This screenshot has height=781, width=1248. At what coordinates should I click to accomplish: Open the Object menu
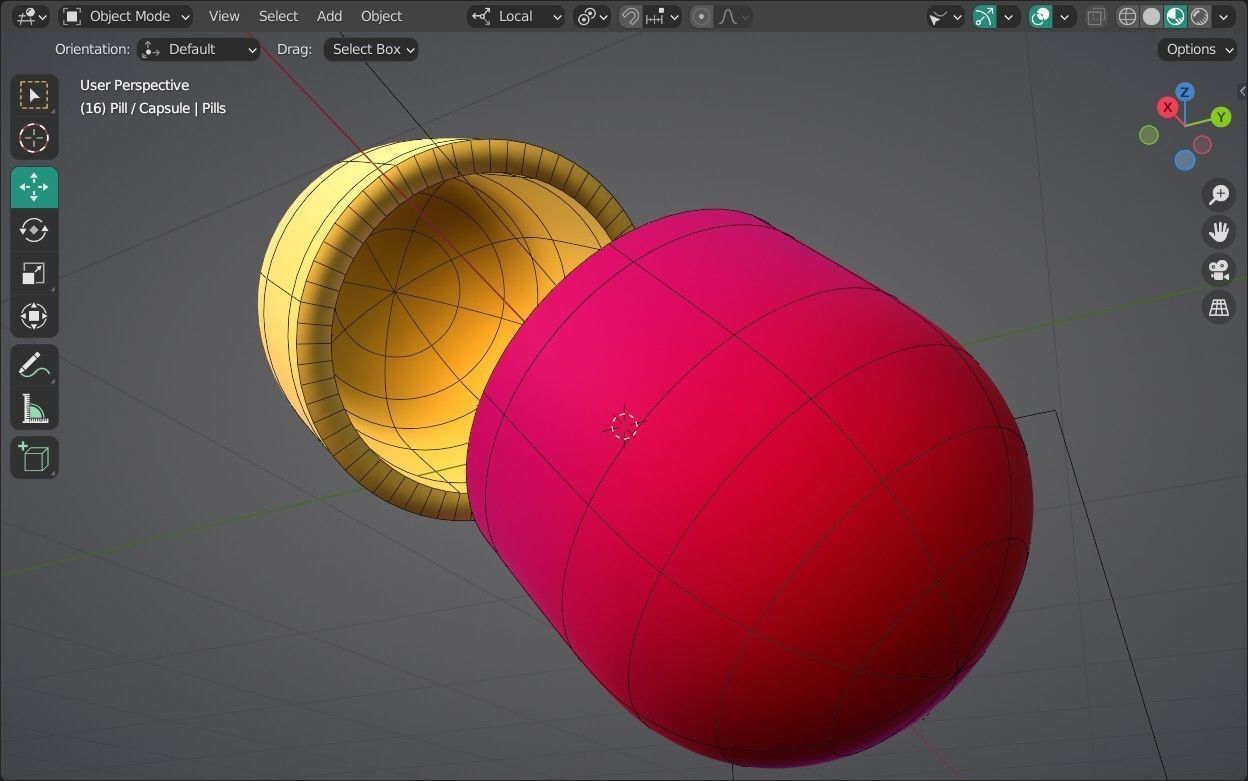tap(381, 16)
